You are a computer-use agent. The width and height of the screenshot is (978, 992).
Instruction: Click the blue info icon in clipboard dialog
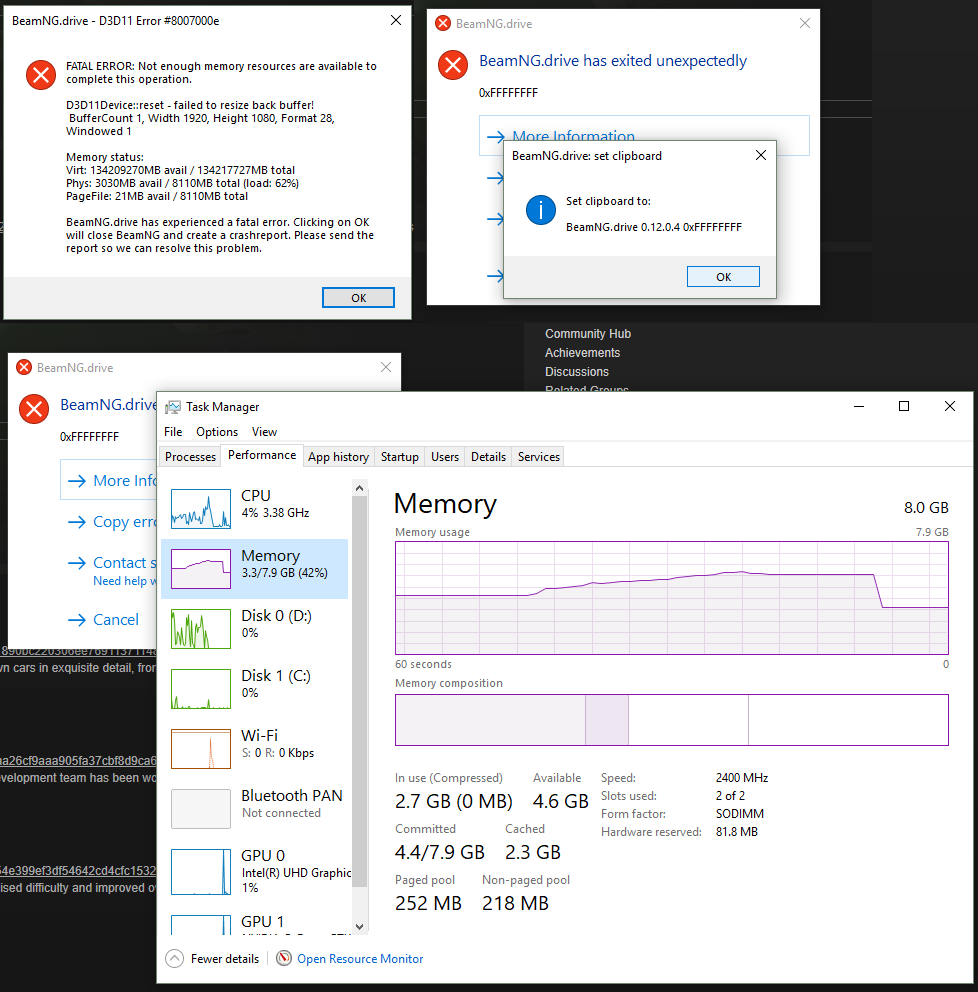pyautogui.click(x=541, y=209)
